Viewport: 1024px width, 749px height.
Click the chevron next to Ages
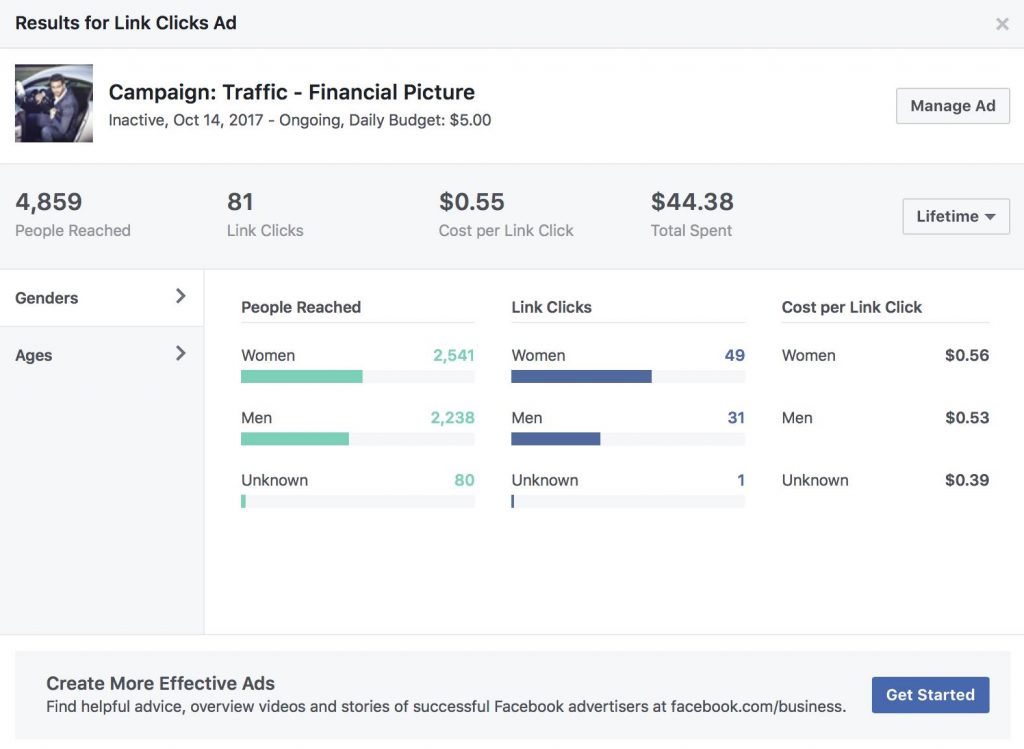click(181, 354)
